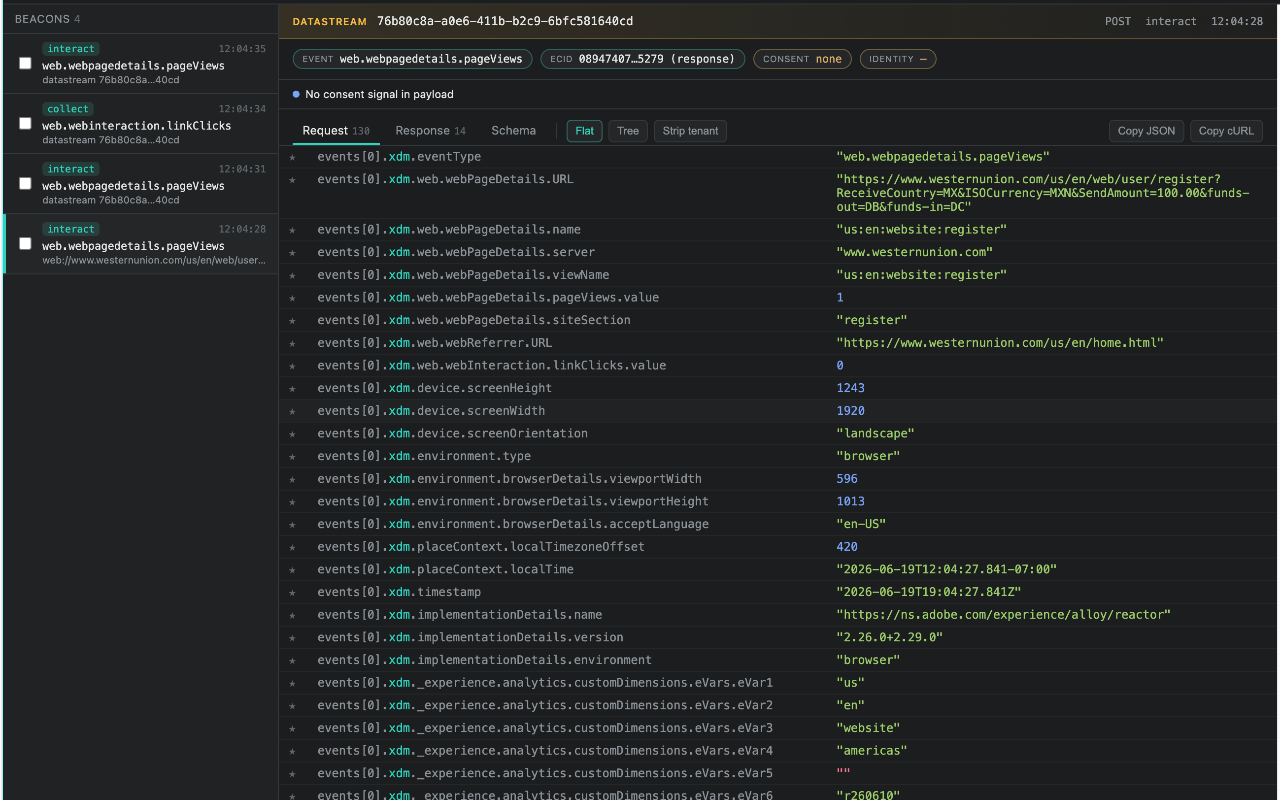Viewport: 1280px width, 800px height.
Task: Star the environment.type row
Action: (293, 457)
